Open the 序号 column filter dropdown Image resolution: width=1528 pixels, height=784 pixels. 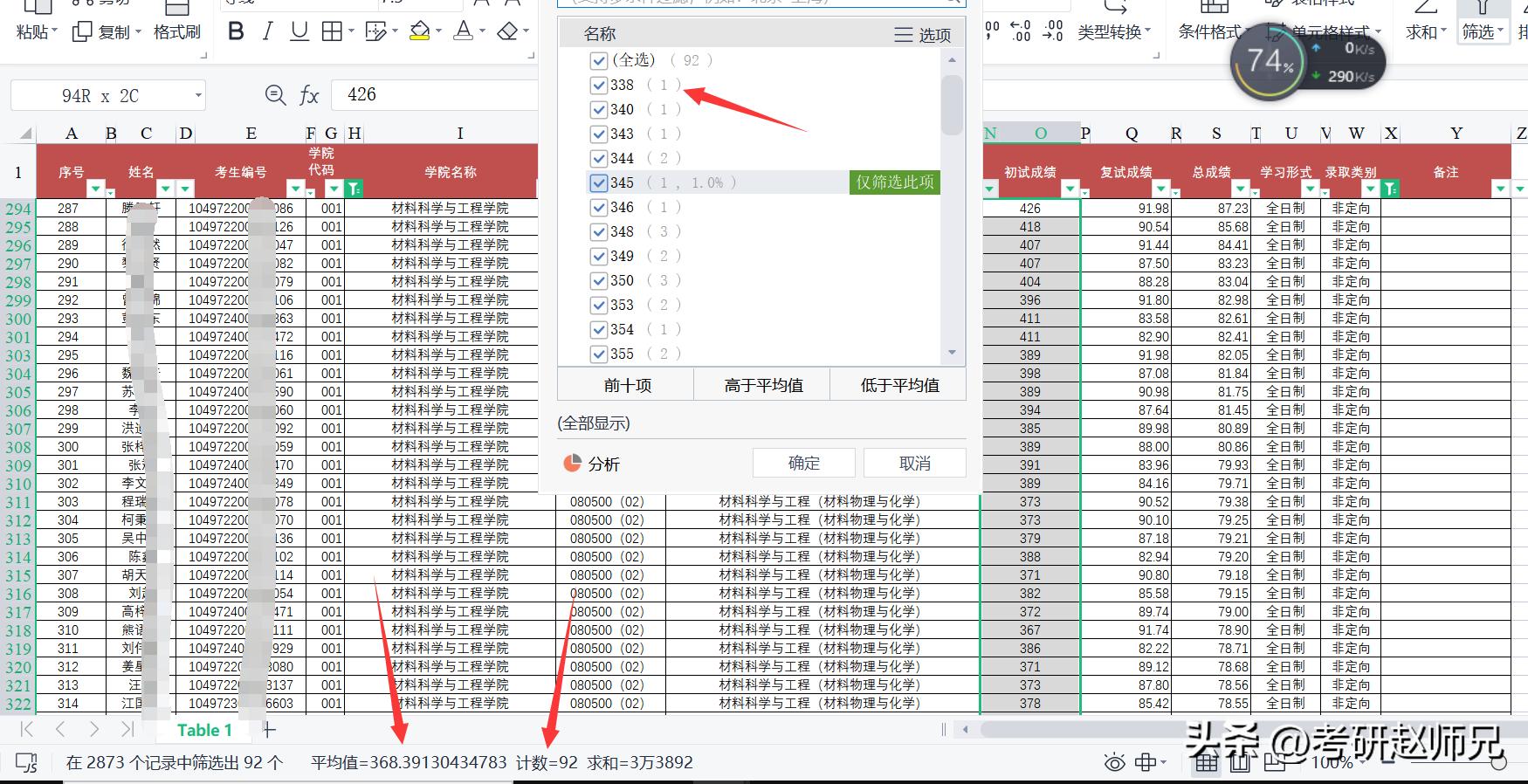coord(97,189)
